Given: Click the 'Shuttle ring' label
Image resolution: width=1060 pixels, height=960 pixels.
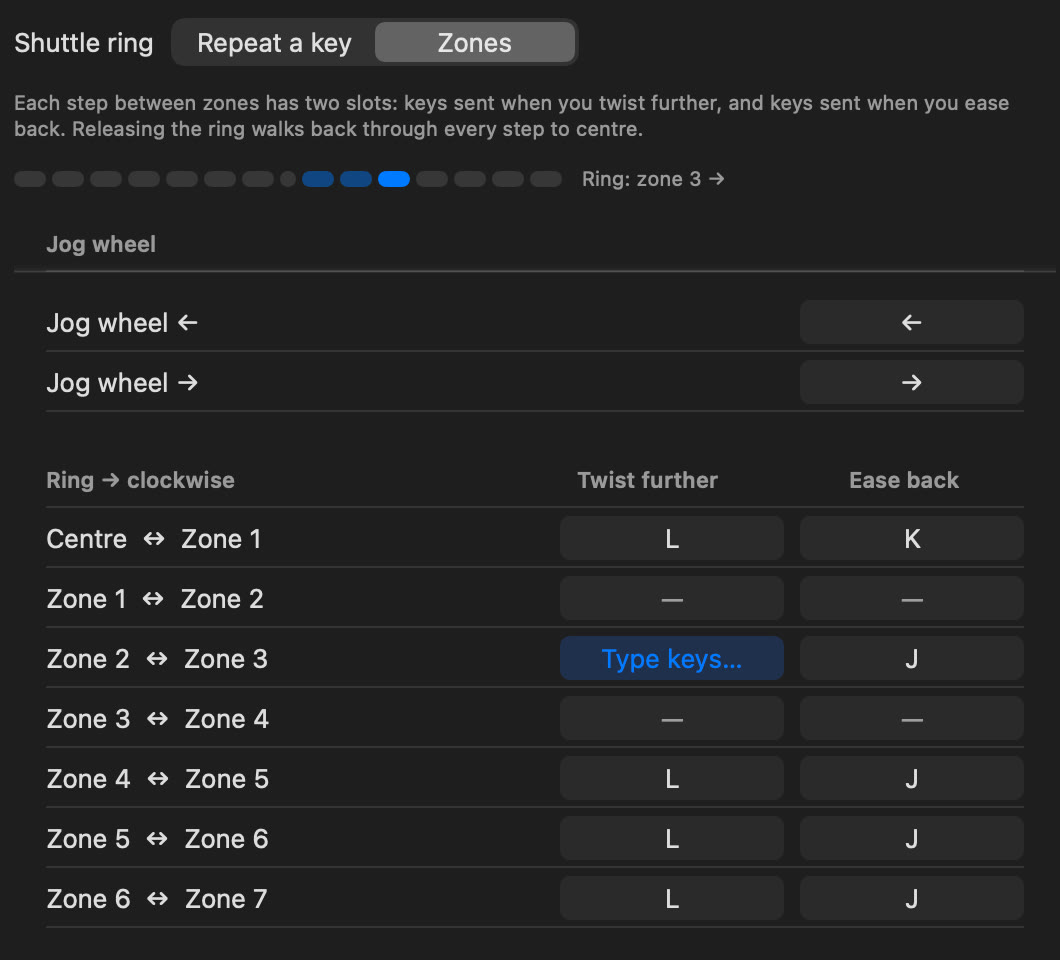Looking at the screenshot, I should tap(84, 43).
